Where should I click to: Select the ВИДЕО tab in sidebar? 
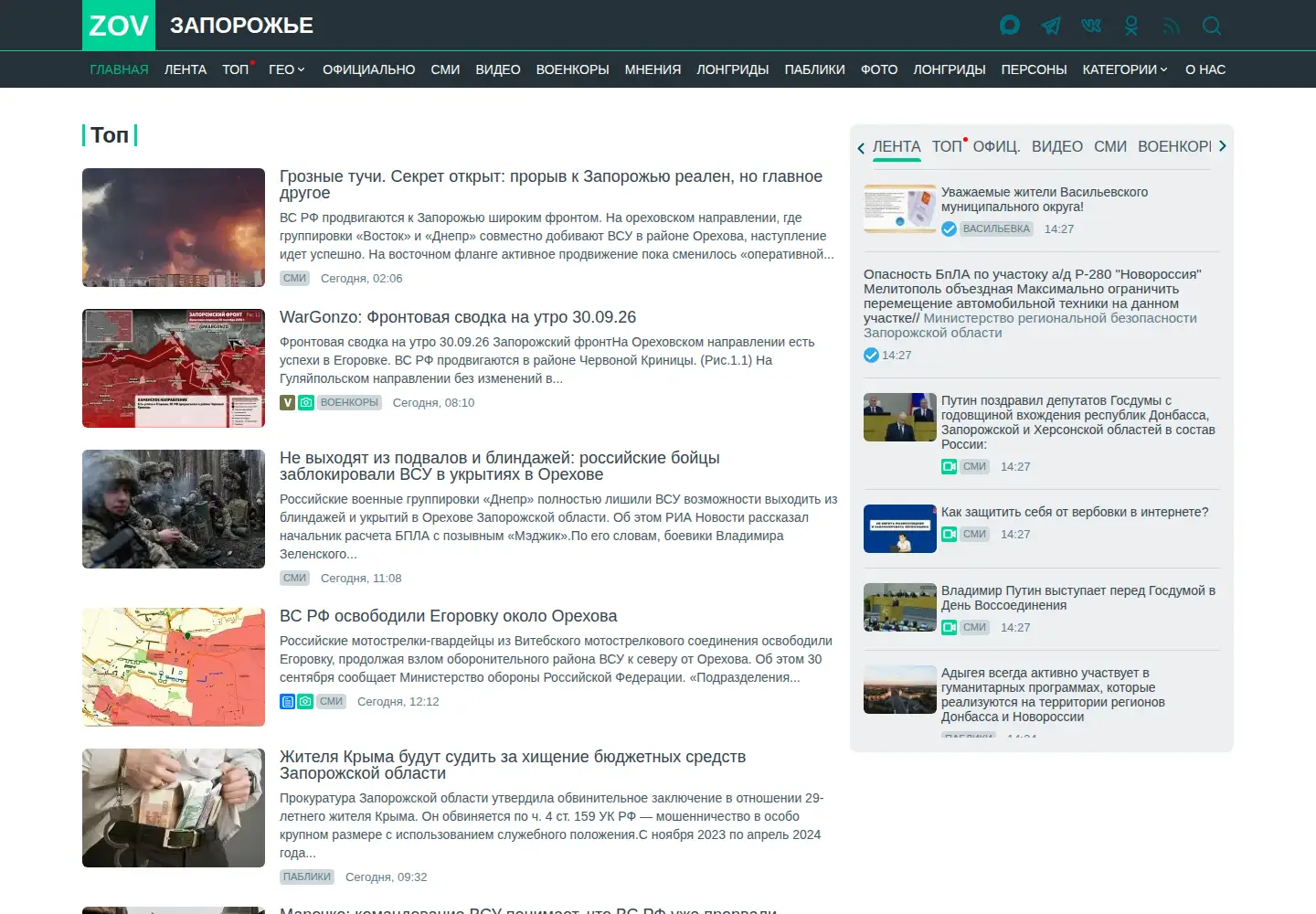(1057, 146)
